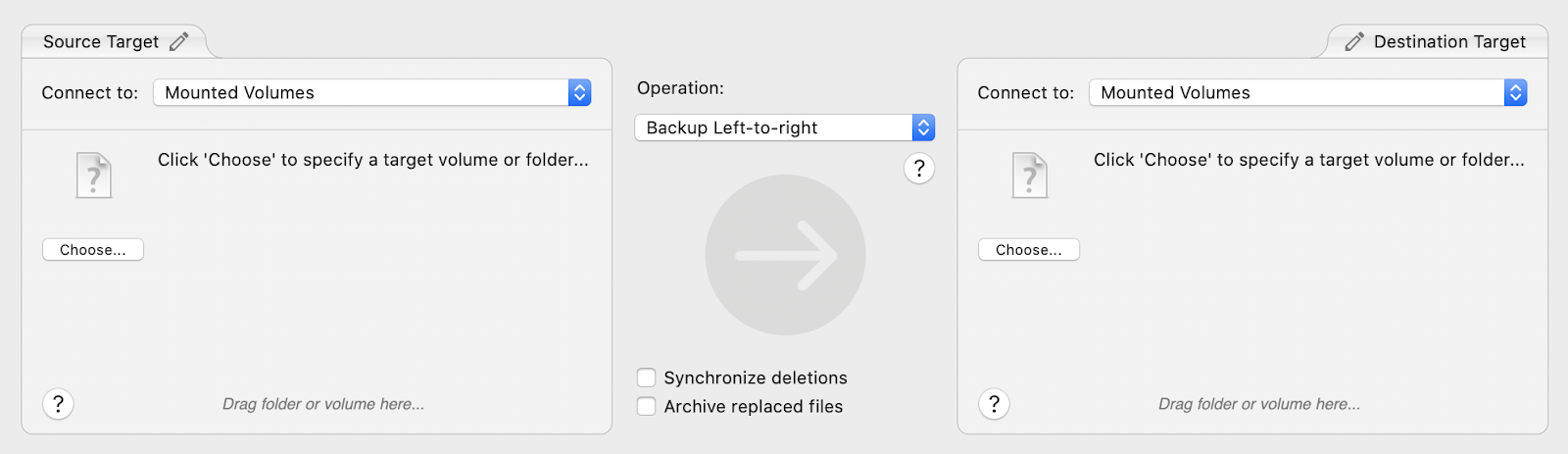1568x454 pixels.
Task: Select the Source Target tab
Action: [115, 41]
